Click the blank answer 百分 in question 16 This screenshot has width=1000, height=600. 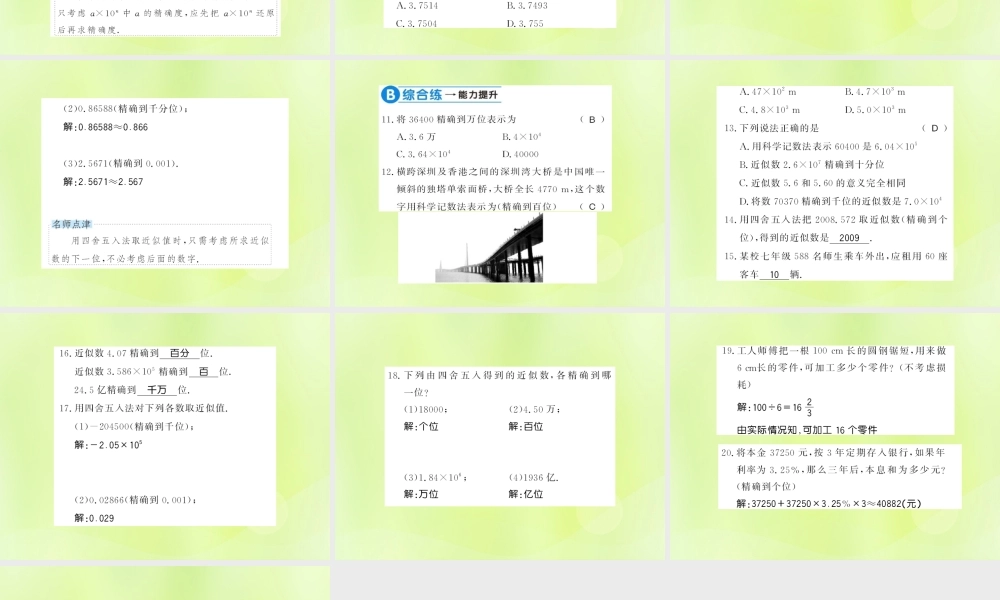pos(179,353)
